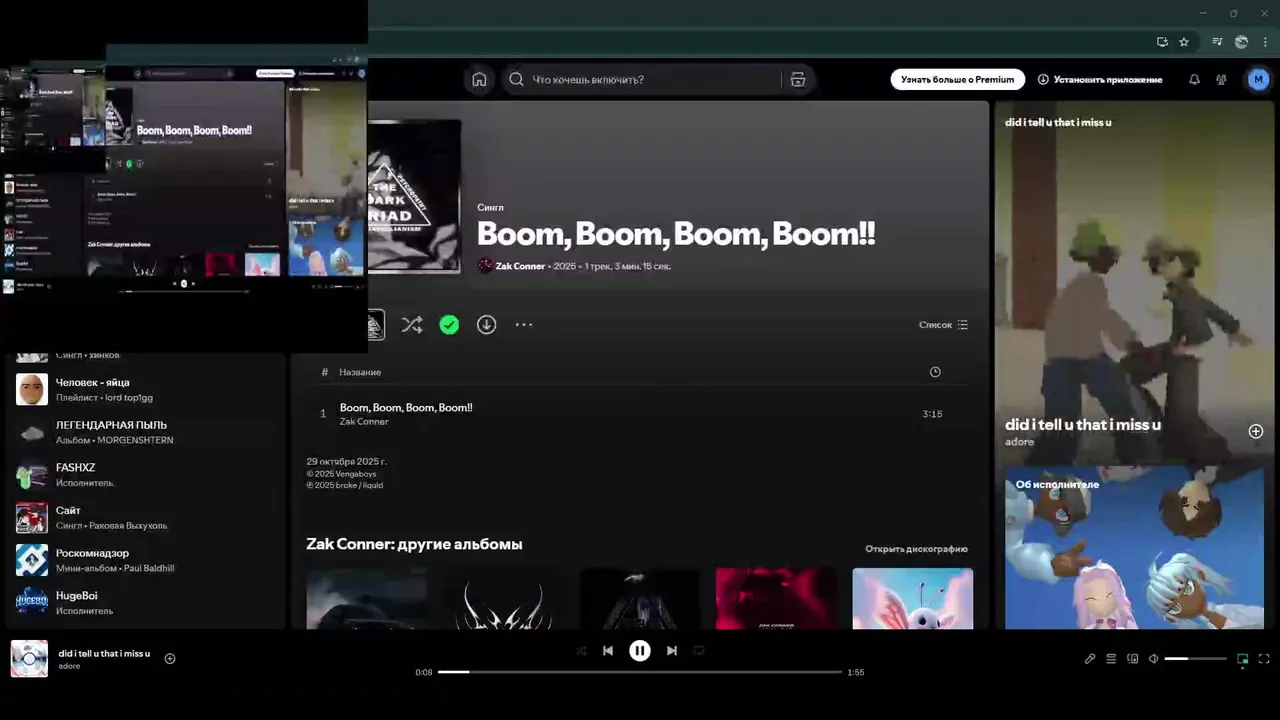1280x720 pixels.
Task: Open the M profile menu
Action: [x=1258, y=79]
